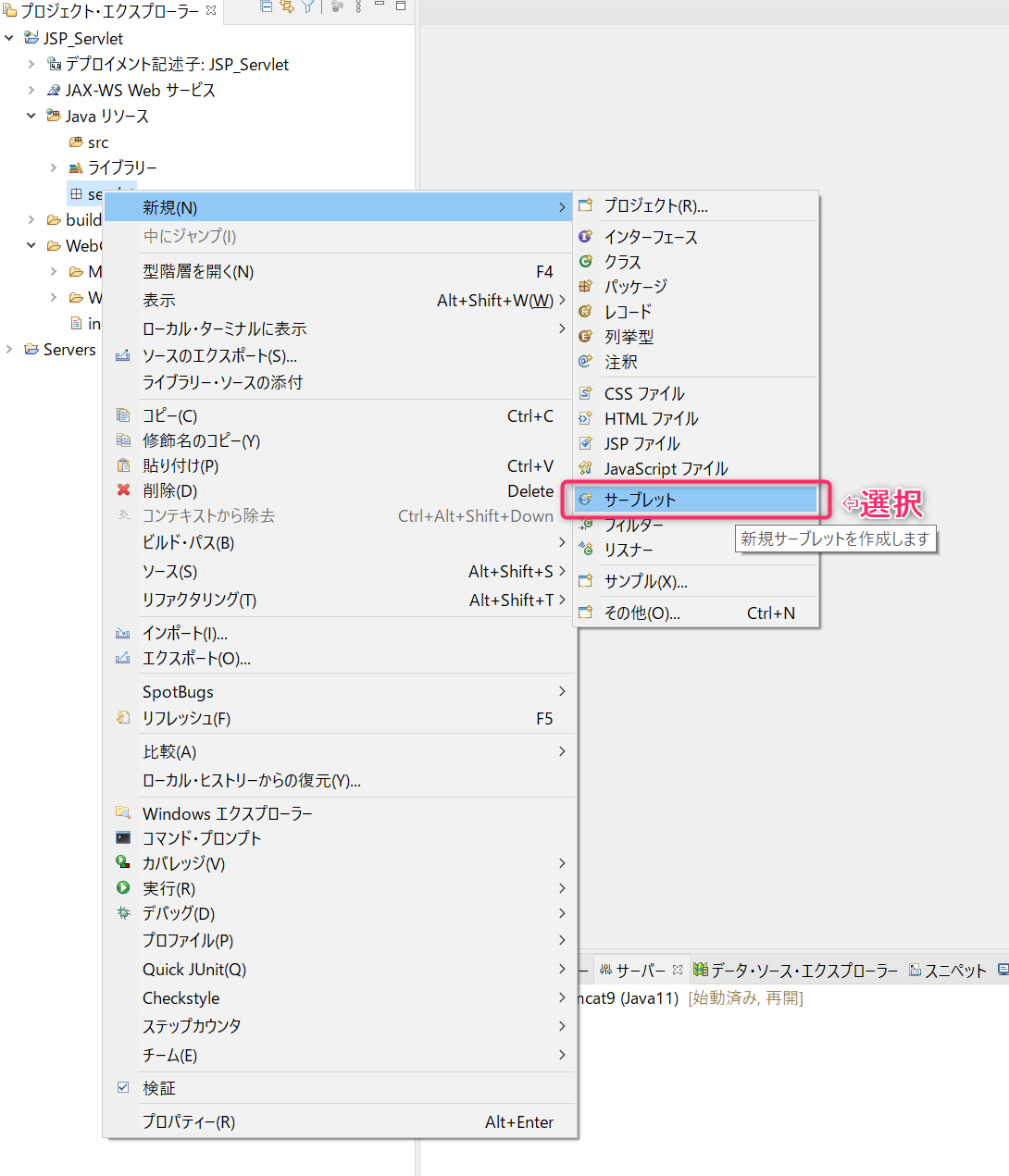Choose 型階層を開く(N)

pyautogui.click(x=340, y=271)
